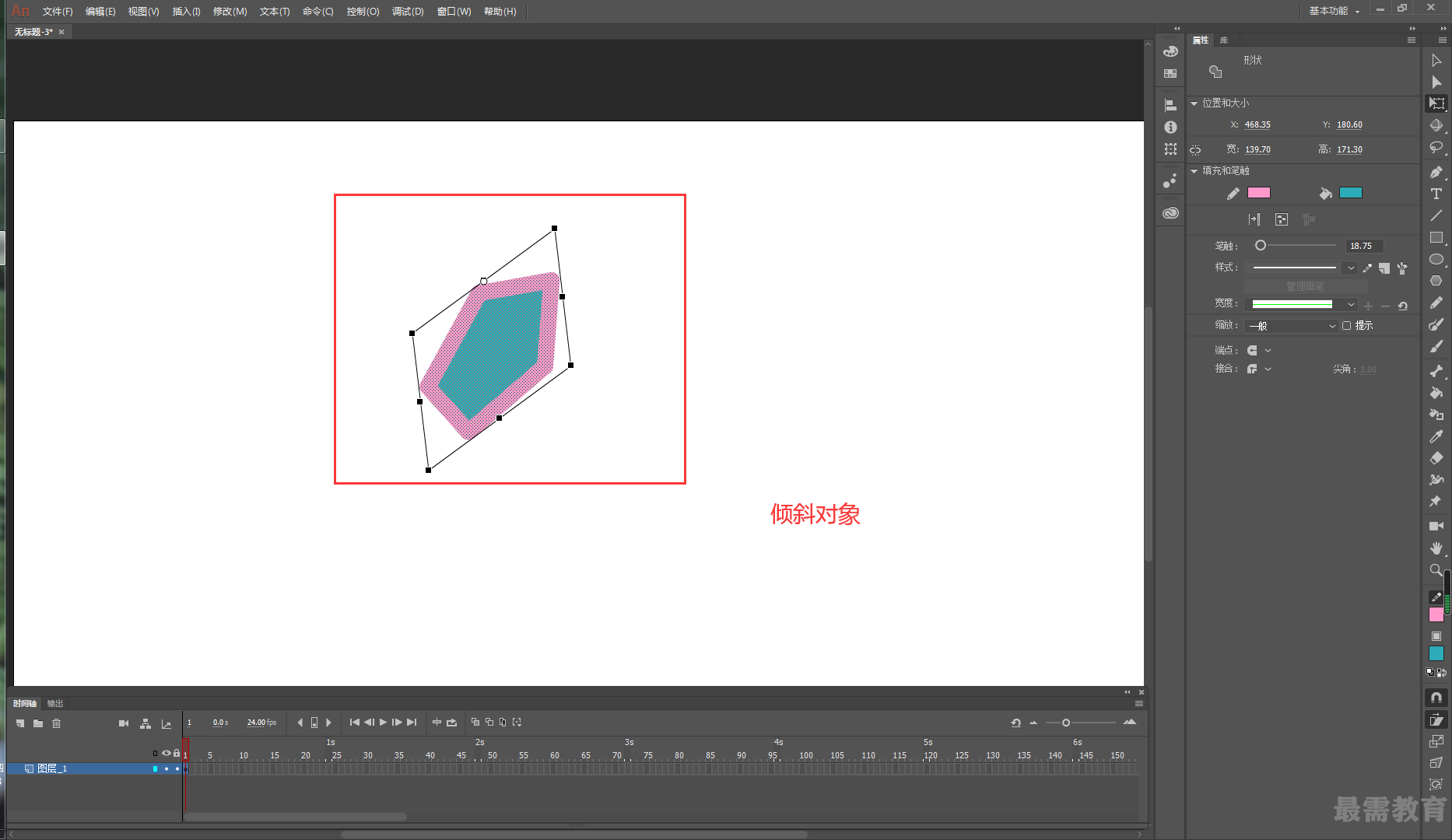Select the PolyStar polygon tool

click(1436, 281)
